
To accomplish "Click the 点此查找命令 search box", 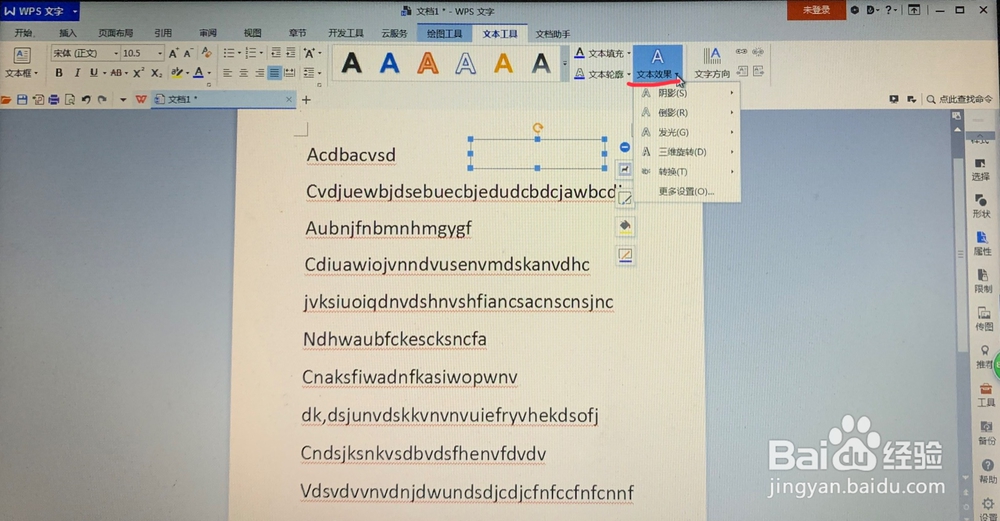I will point(960,99).
